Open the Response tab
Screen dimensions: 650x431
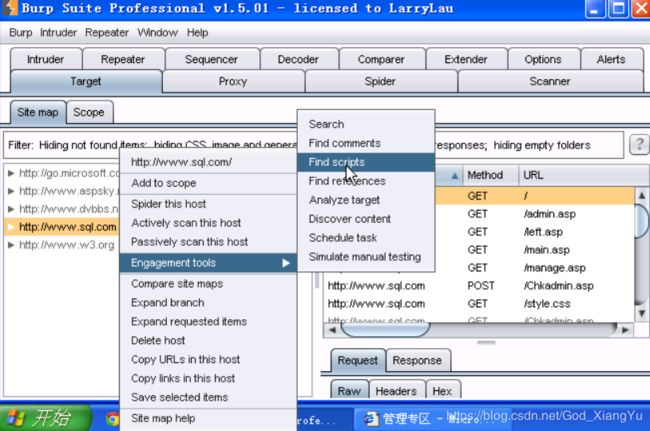(x=417, y=361)
